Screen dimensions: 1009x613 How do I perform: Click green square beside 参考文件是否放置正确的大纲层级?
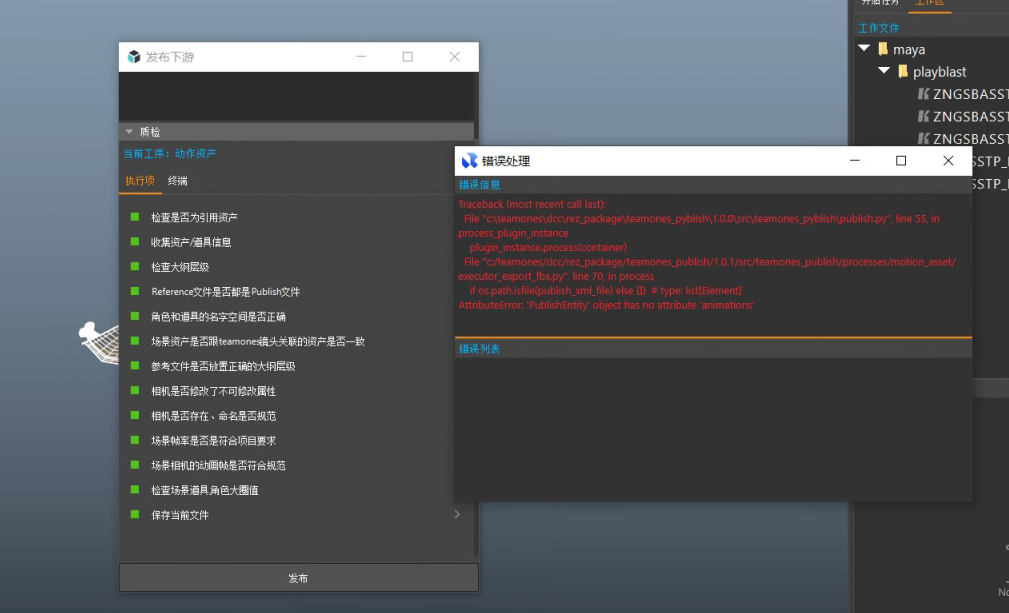[134, 365]
